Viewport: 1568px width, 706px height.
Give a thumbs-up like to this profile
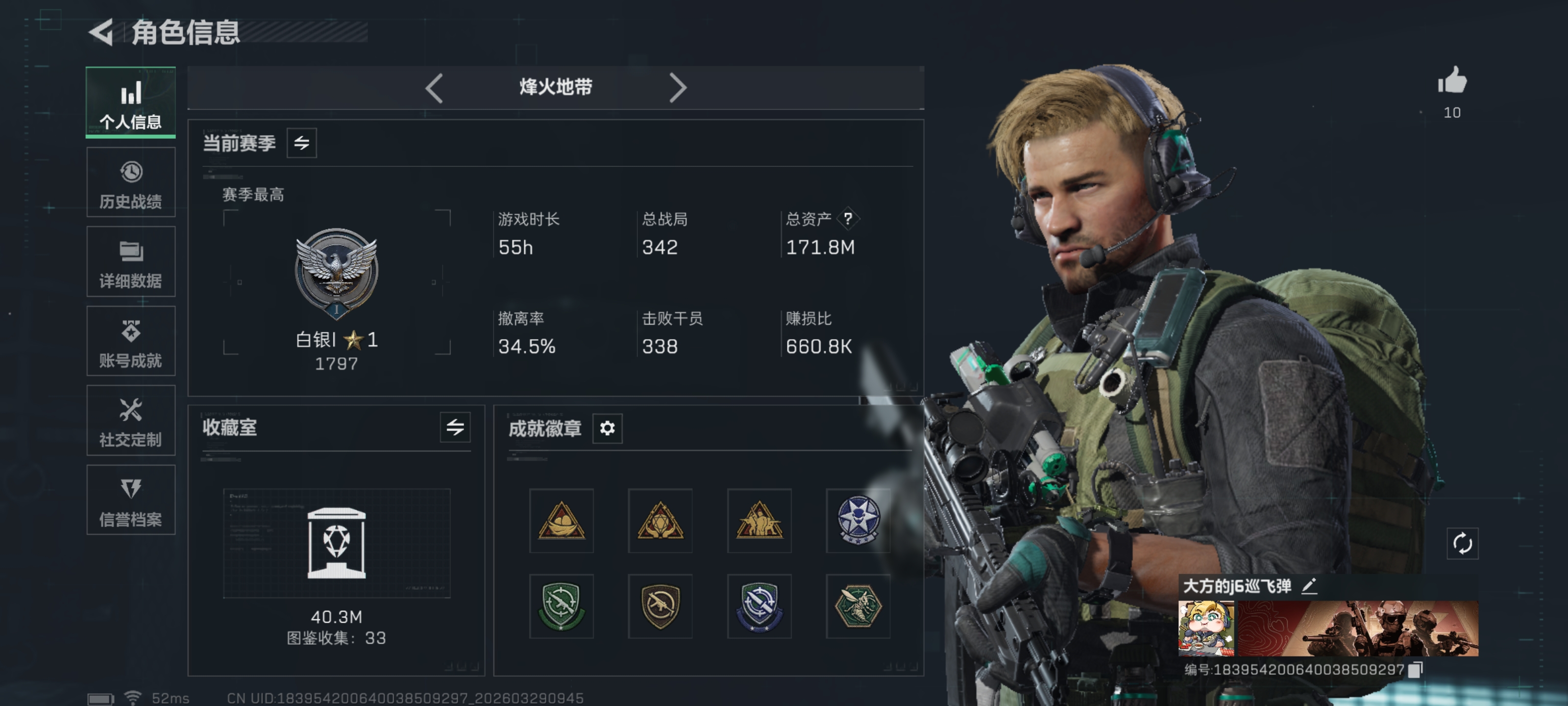point(1452,81)
